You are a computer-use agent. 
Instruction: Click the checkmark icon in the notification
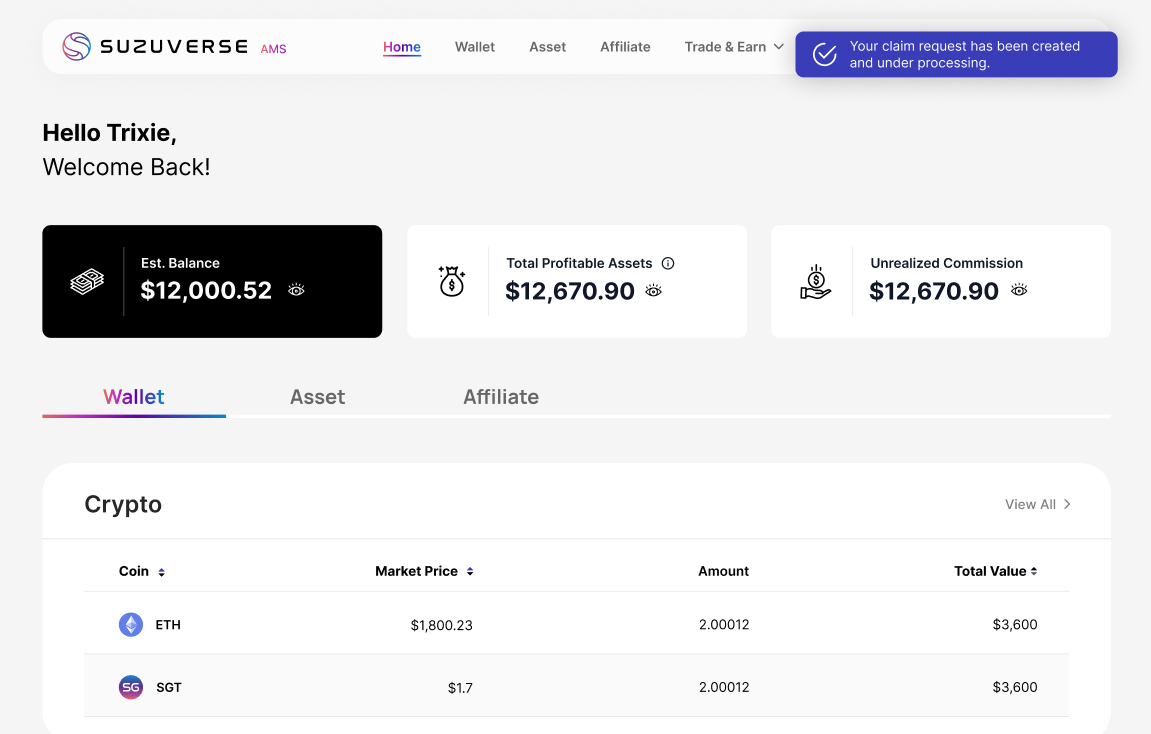pyautogui.click(x=824, y=54)
